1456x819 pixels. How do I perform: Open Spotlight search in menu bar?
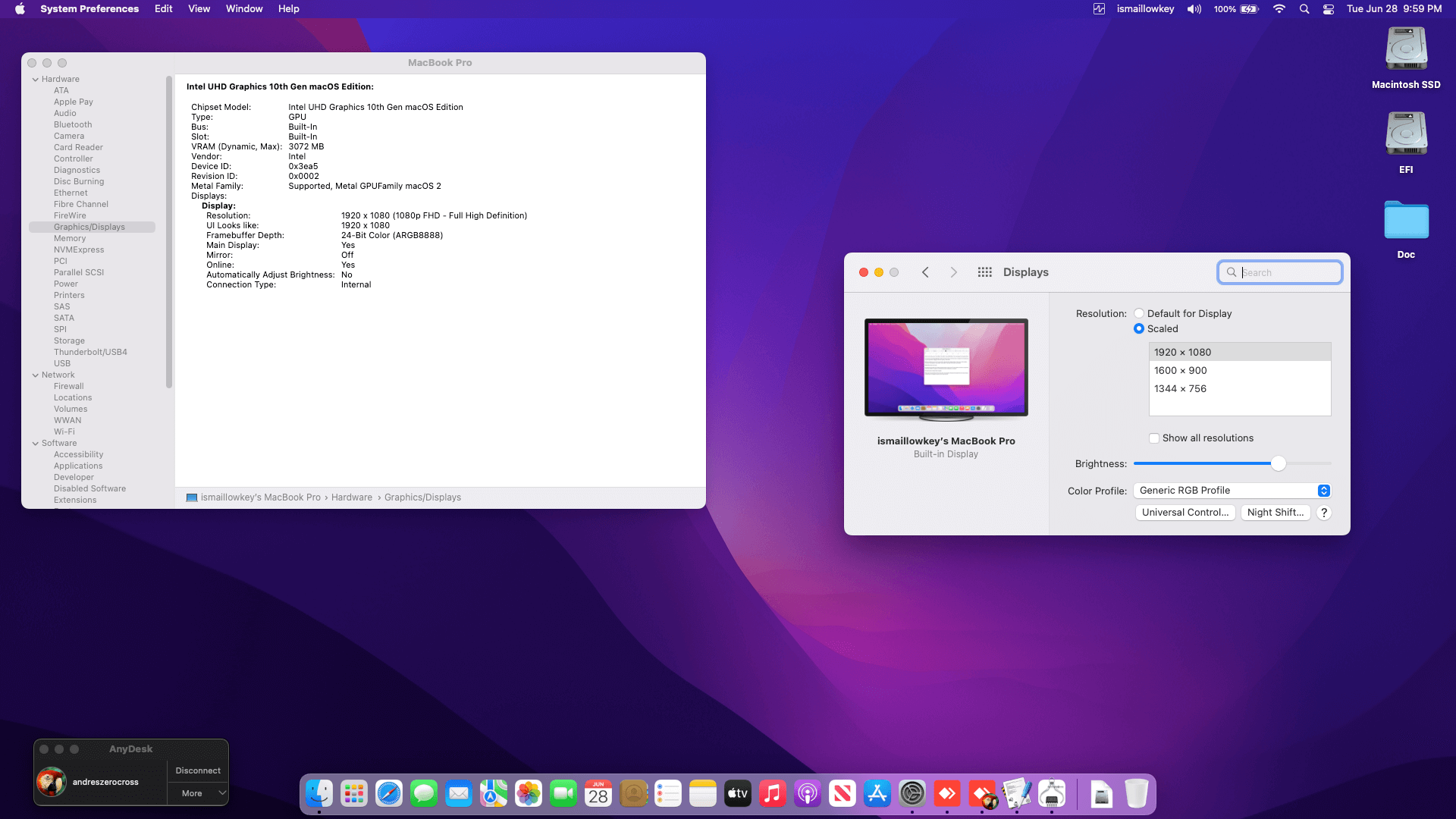coord(1304,9)
